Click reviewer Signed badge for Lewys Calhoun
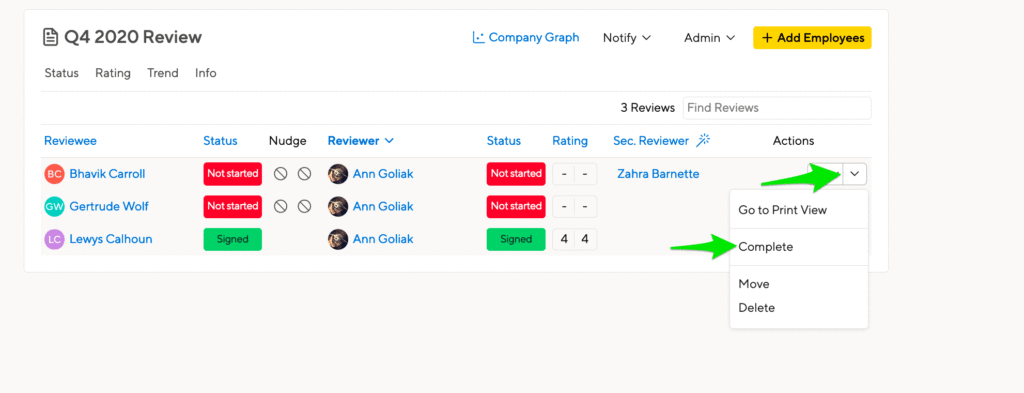The height and width of the screenshot is (393, 1024). [x=516, y=239]
